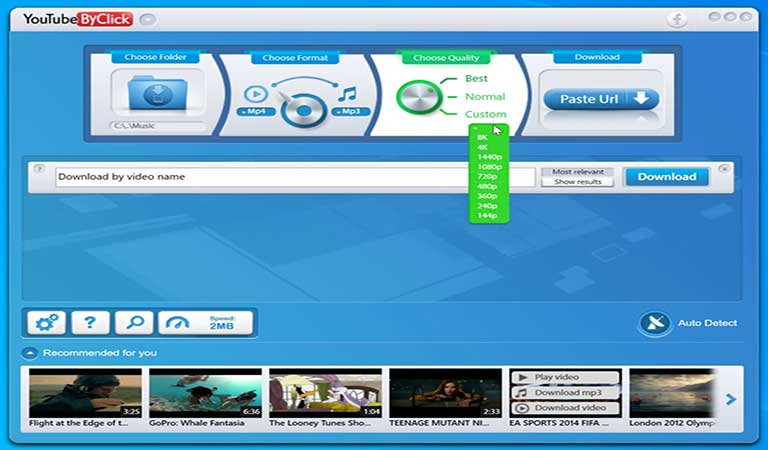768x450 pixels.
Task: Click the search magnifier button
Action: [134, 323]
